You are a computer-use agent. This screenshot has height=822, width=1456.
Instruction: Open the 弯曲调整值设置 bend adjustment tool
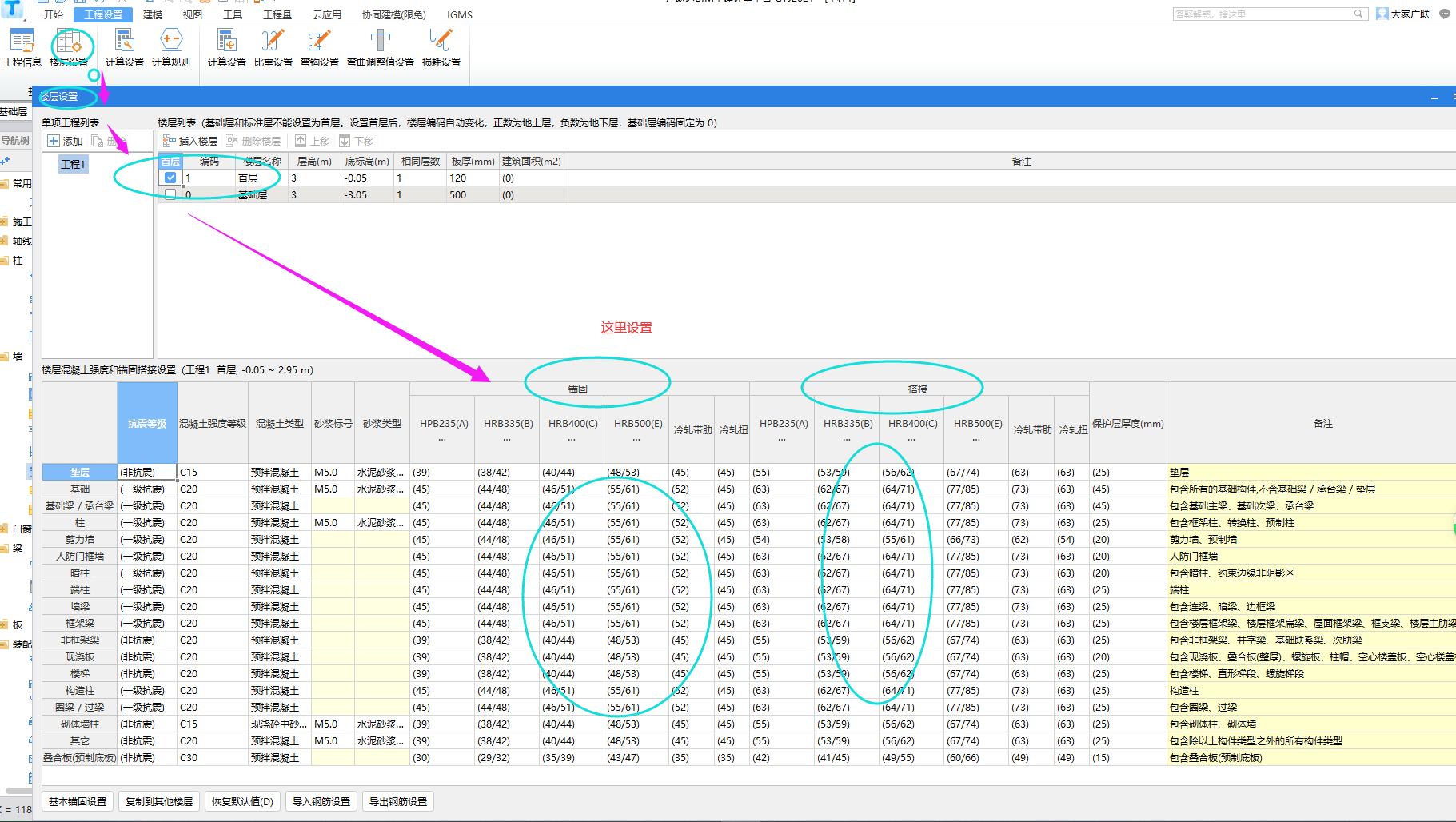pos(381,48)
